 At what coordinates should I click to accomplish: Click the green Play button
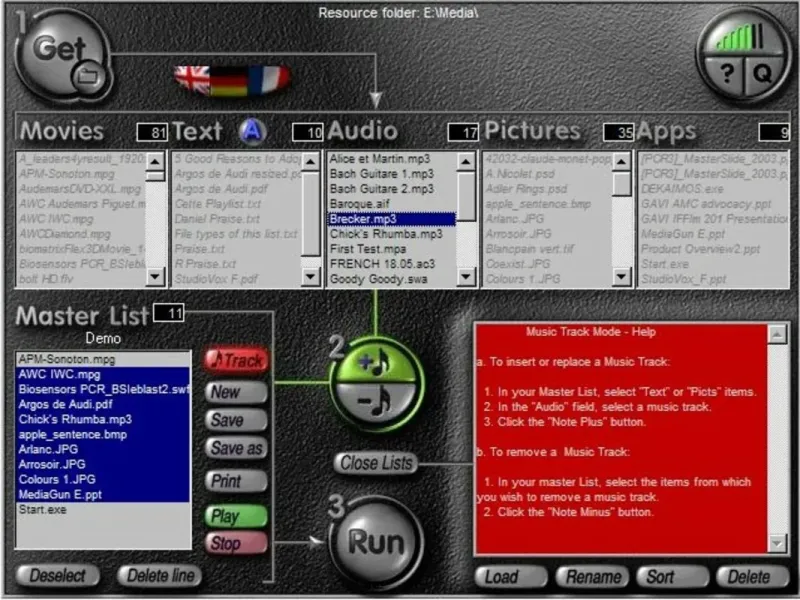tap(237, 516)
